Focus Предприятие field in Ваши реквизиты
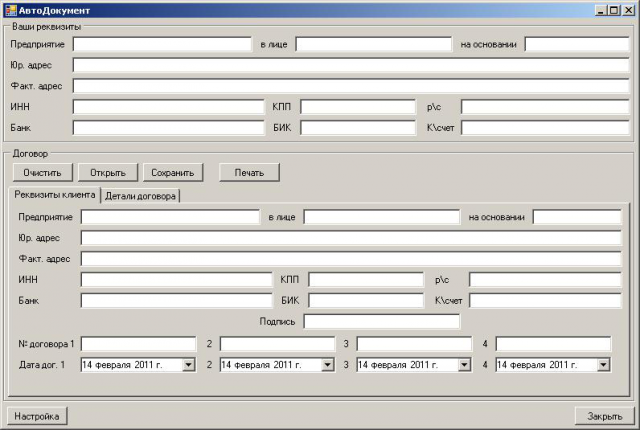 click(162, 44)
